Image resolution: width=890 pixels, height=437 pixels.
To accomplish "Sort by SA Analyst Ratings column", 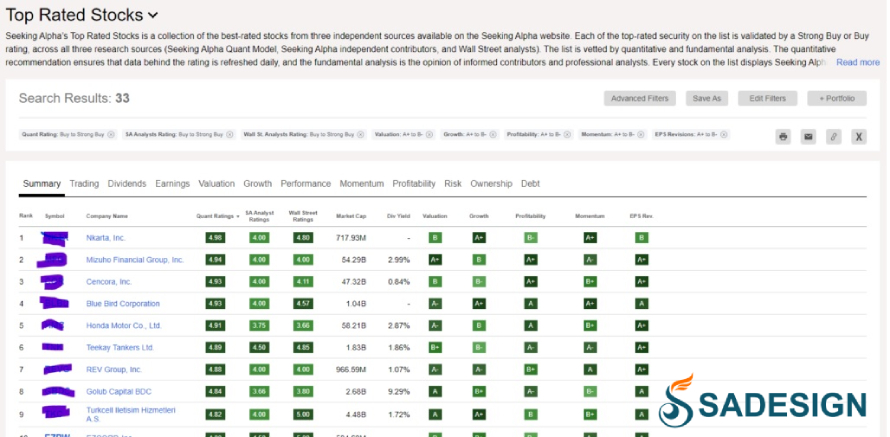I will point(259,216).
